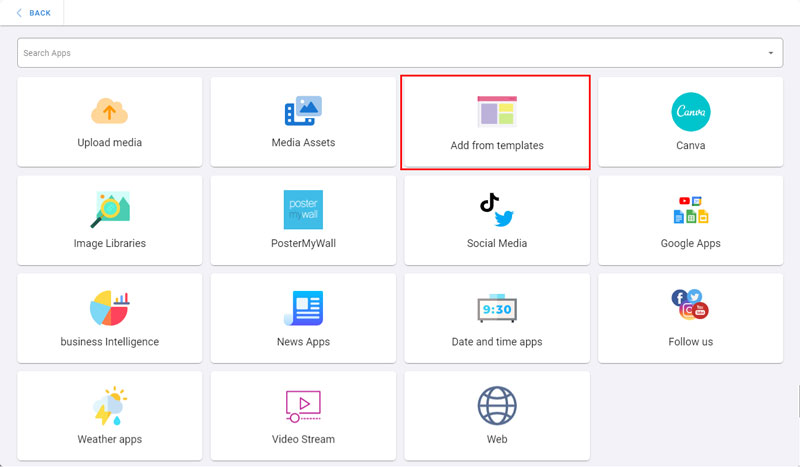Image resolution: width=800 pixels, height=467 pixels.
Task: Open the Google Apps icon cluster
Action: [x=690, y=210]
